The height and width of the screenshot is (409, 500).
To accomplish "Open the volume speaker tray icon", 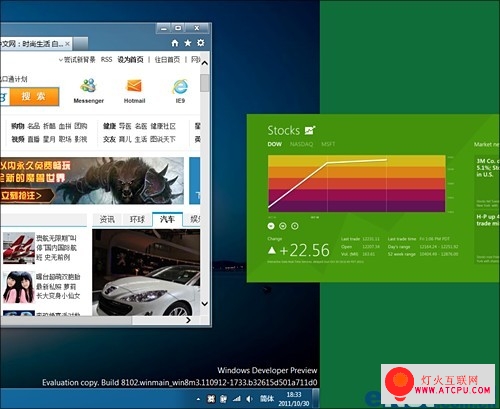I will coord(250,399).
